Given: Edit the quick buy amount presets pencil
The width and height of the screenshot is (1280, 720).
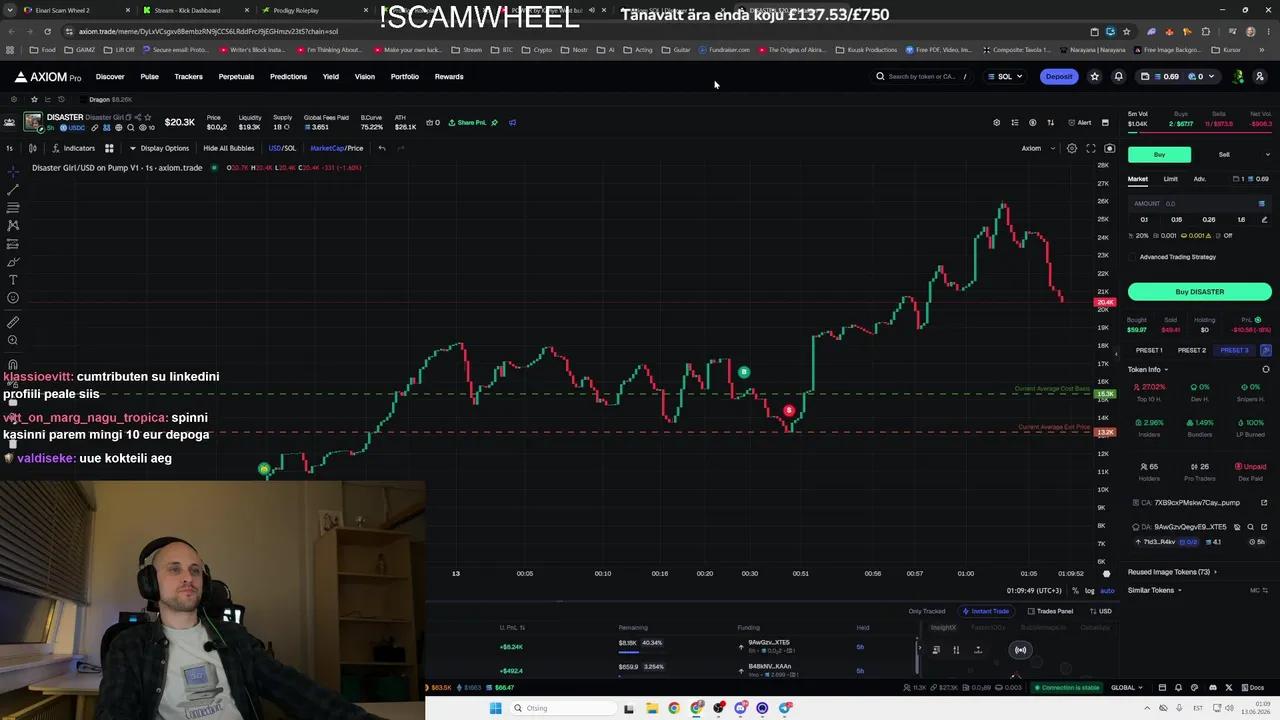Looking at the screenshot, I should [x=1264, y=219].
